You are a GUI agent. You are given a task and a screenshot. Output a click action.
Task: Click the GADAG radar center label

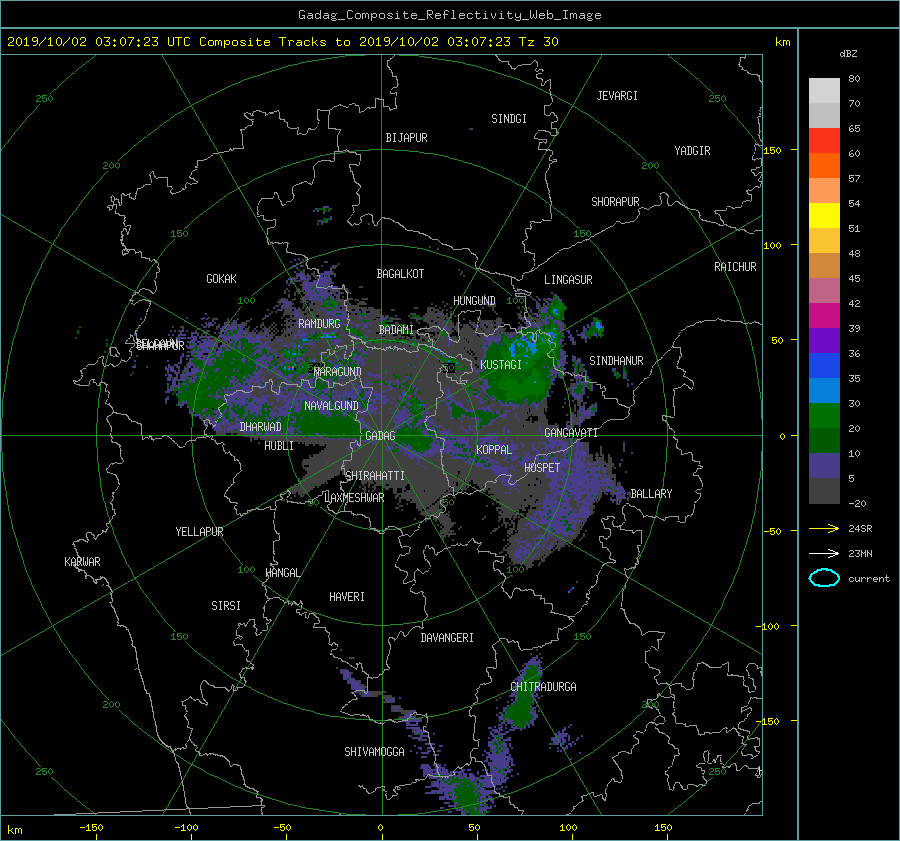tap(380, 436)
